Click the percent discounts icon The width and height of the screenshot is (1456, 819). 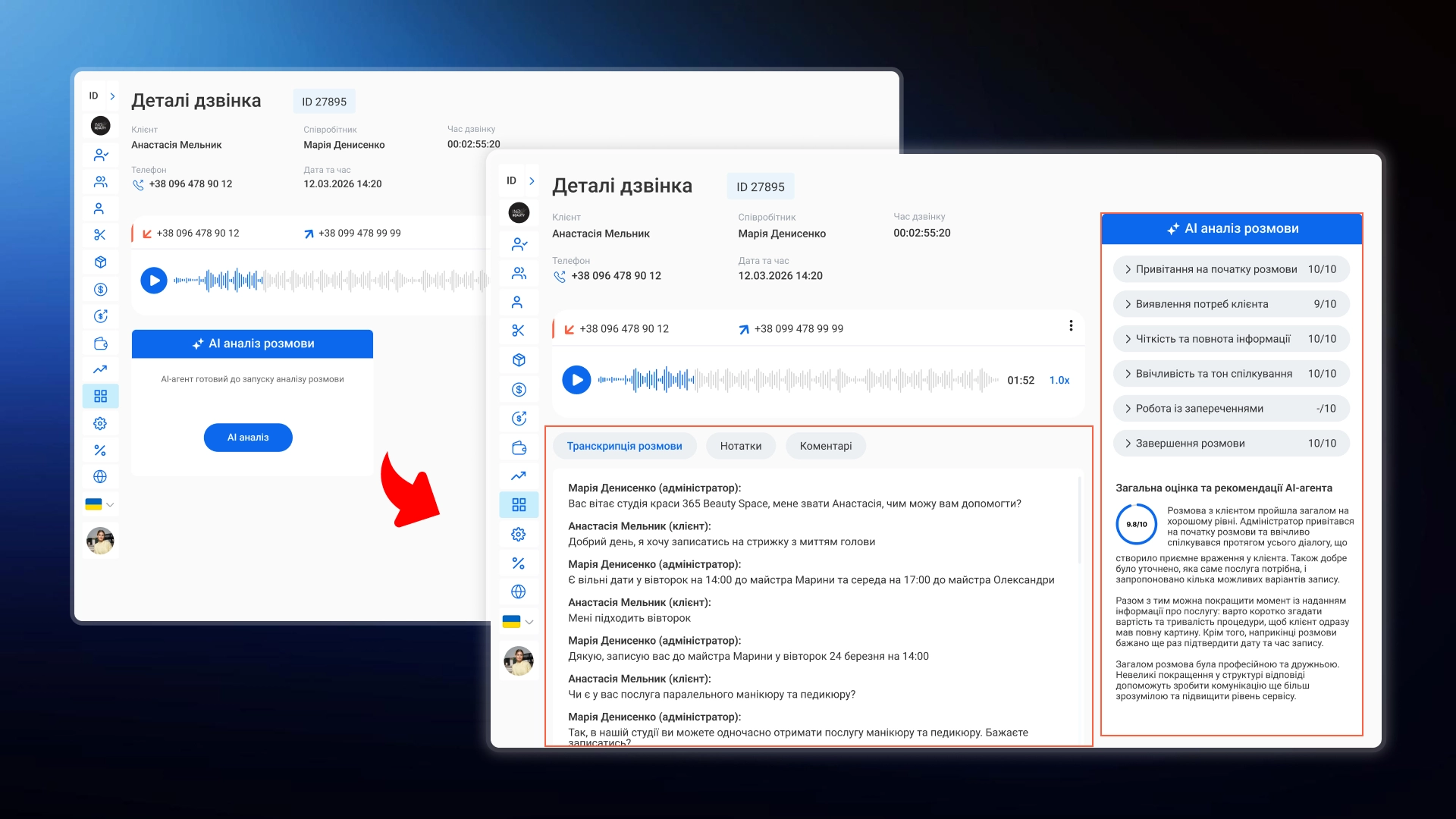tap(519, 563)
